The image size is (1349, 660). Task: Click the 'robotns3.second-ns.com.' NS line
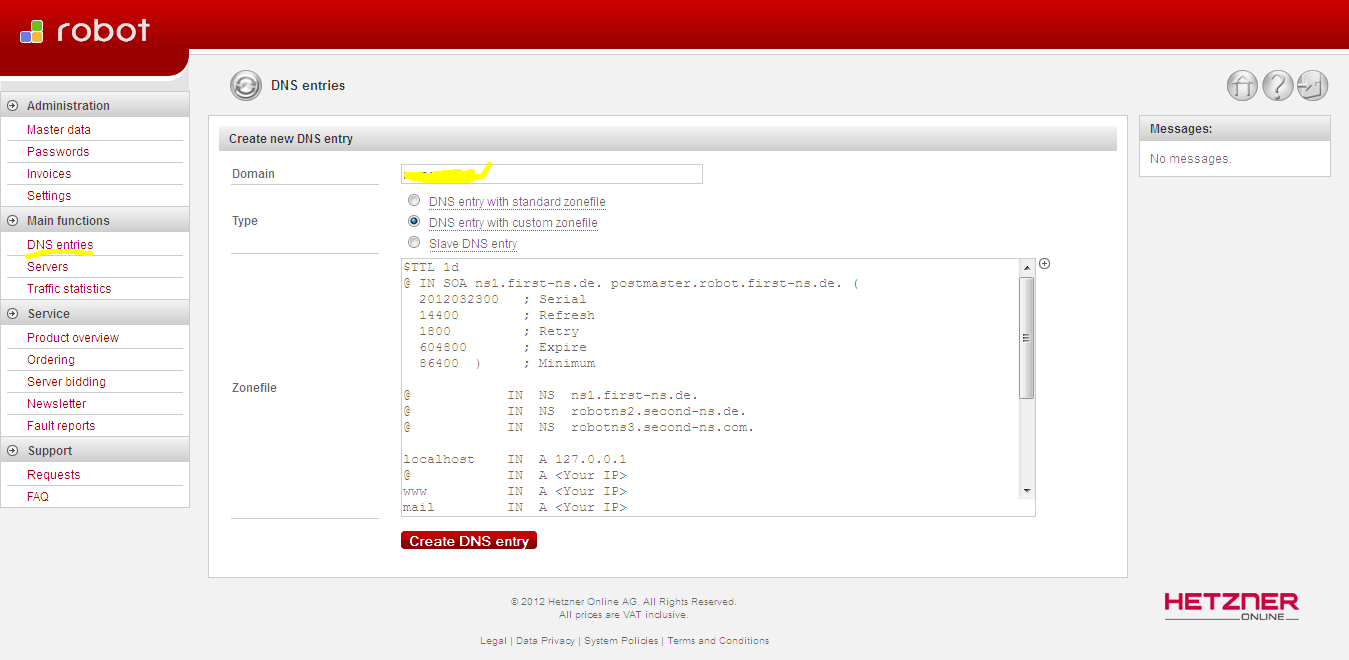579,427
